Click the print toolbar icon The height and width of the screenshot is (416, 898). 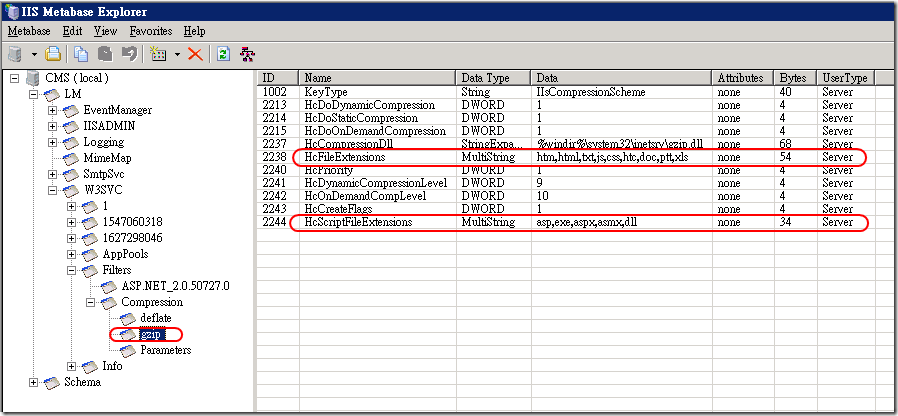53,53
